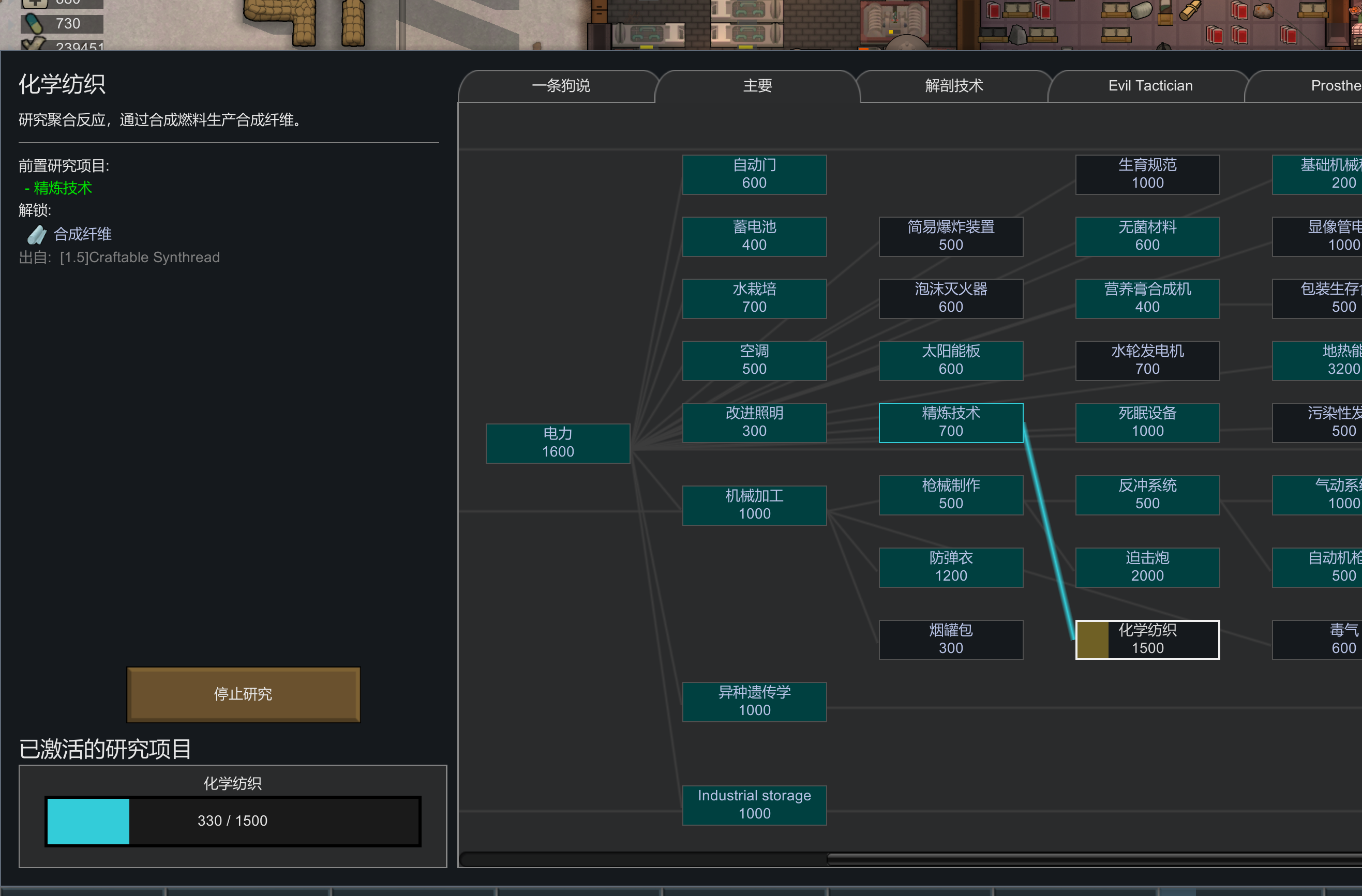This screenshot has height=896, width=1362.
Task: Switch to the Evil Tactician tab
Action: pos(1150,86)
